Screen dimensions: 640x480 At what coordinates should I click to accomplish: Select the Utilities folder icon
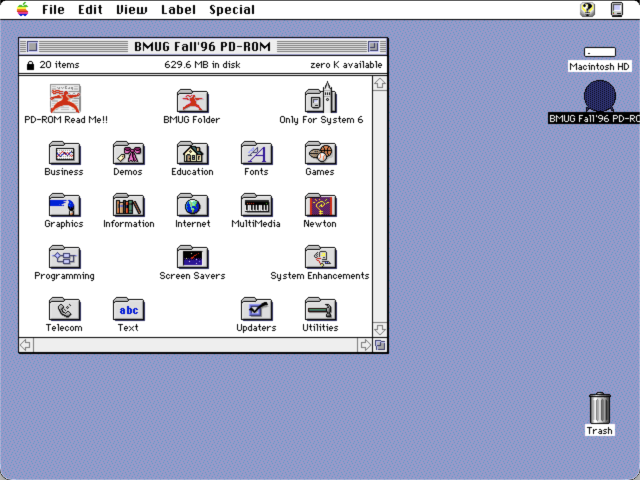click(x=321, y=309)
